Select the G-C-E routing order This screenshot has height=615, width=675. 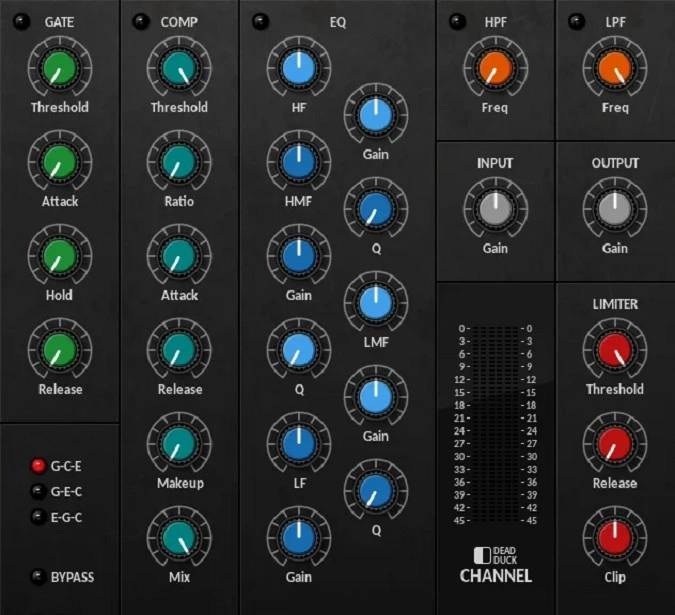38,465
